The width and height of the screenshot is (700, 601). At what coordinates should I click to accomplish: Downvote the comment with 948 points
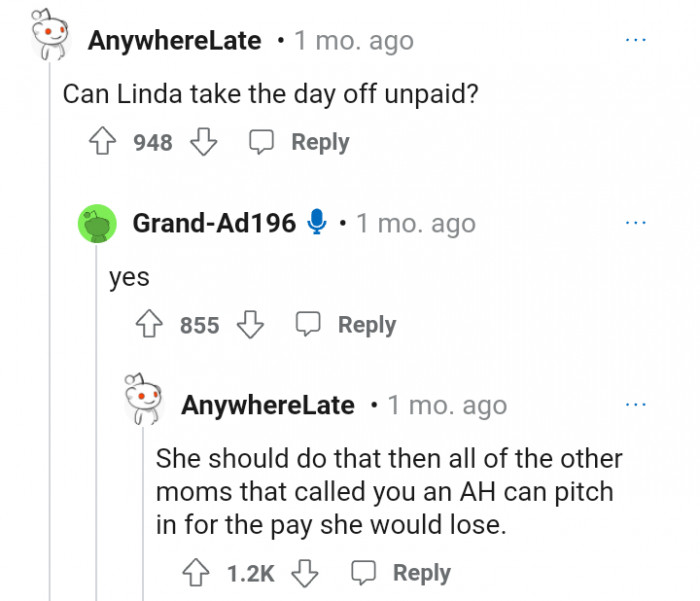click(203, 143)
